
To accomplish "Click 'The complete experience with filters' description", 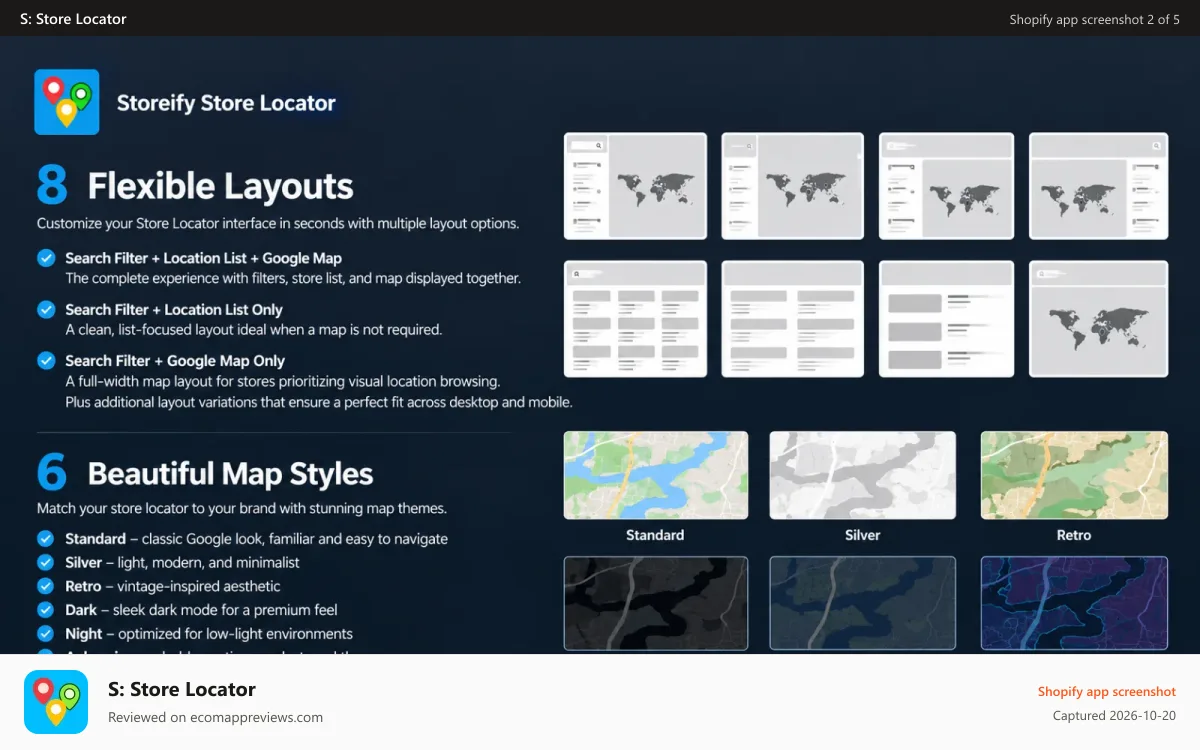I will [x=293, y=278].
